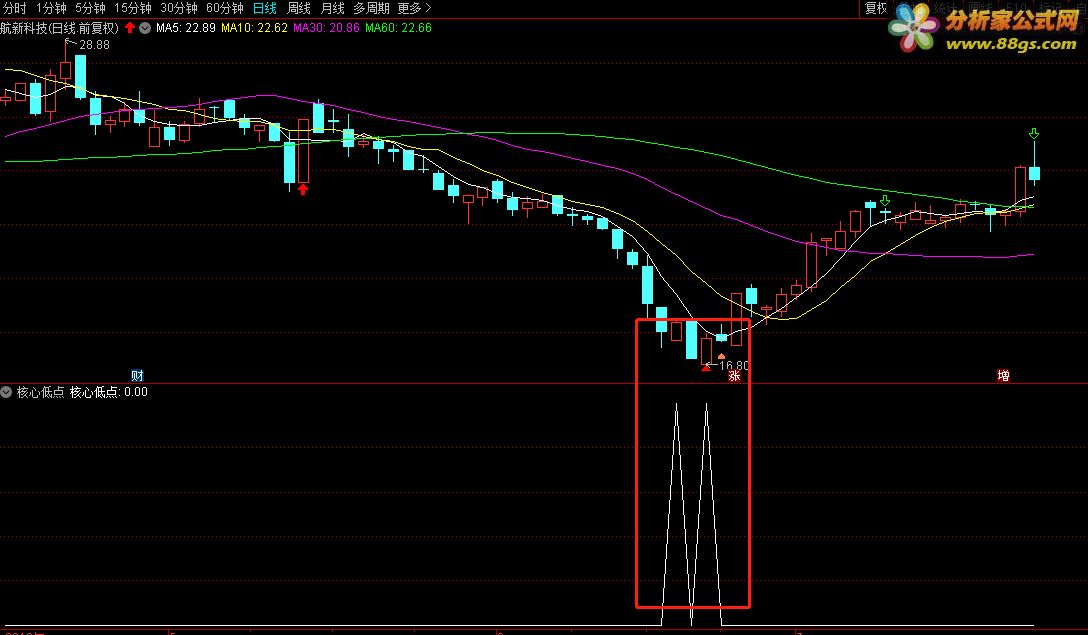Click the MA10: 22.62 indicator value
The width and height of the screenshot is (1088, 635).
click(x=254, y=28)
